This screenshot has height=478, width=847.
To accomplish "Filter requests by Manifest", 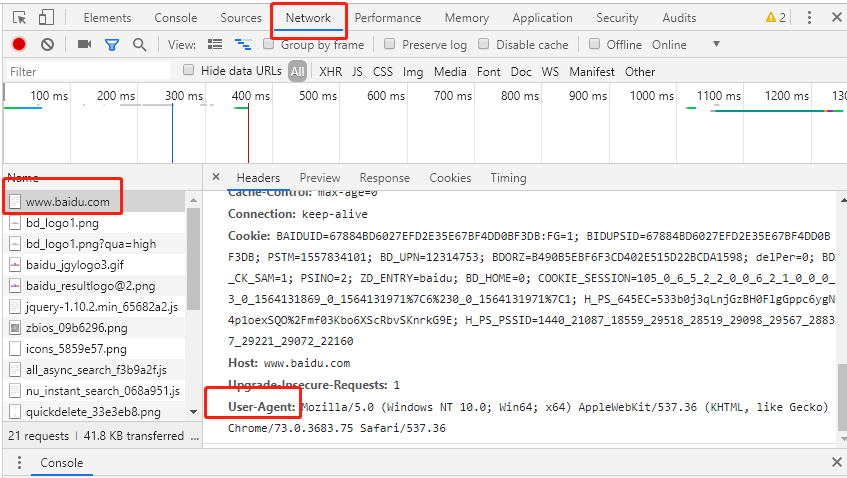I will click(591, 71).
